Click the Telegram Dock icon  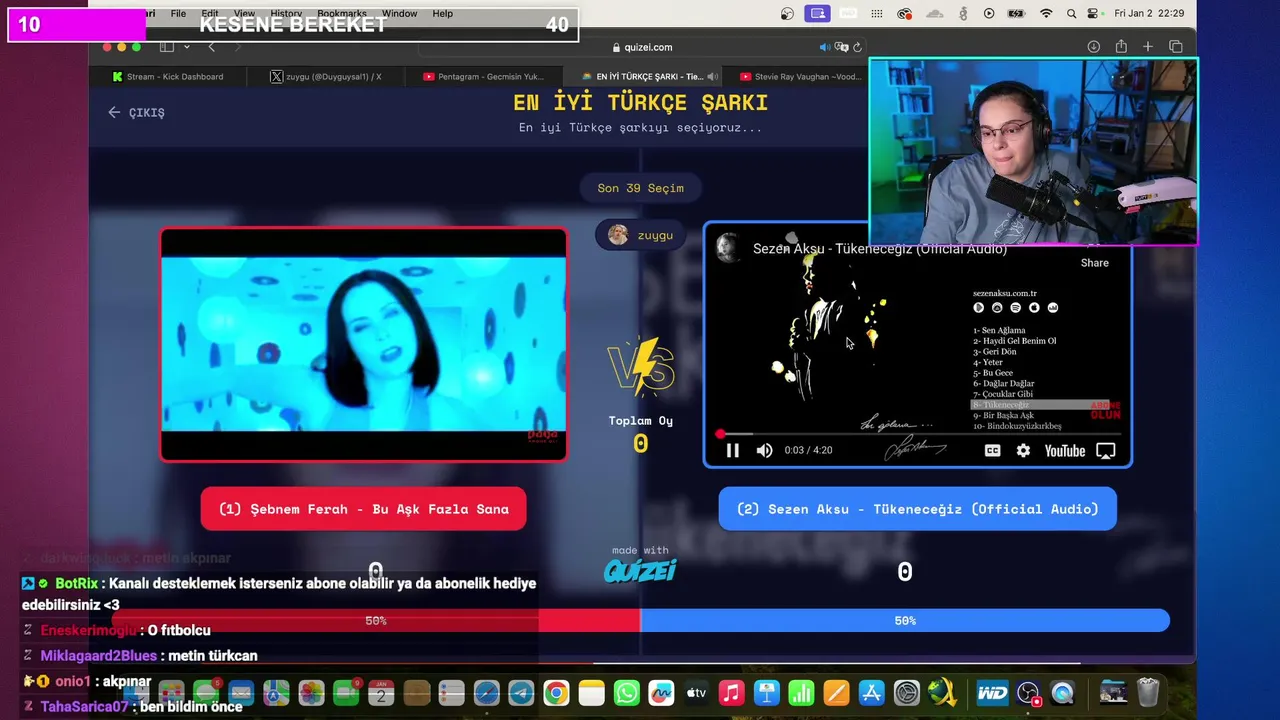point(521,692)
